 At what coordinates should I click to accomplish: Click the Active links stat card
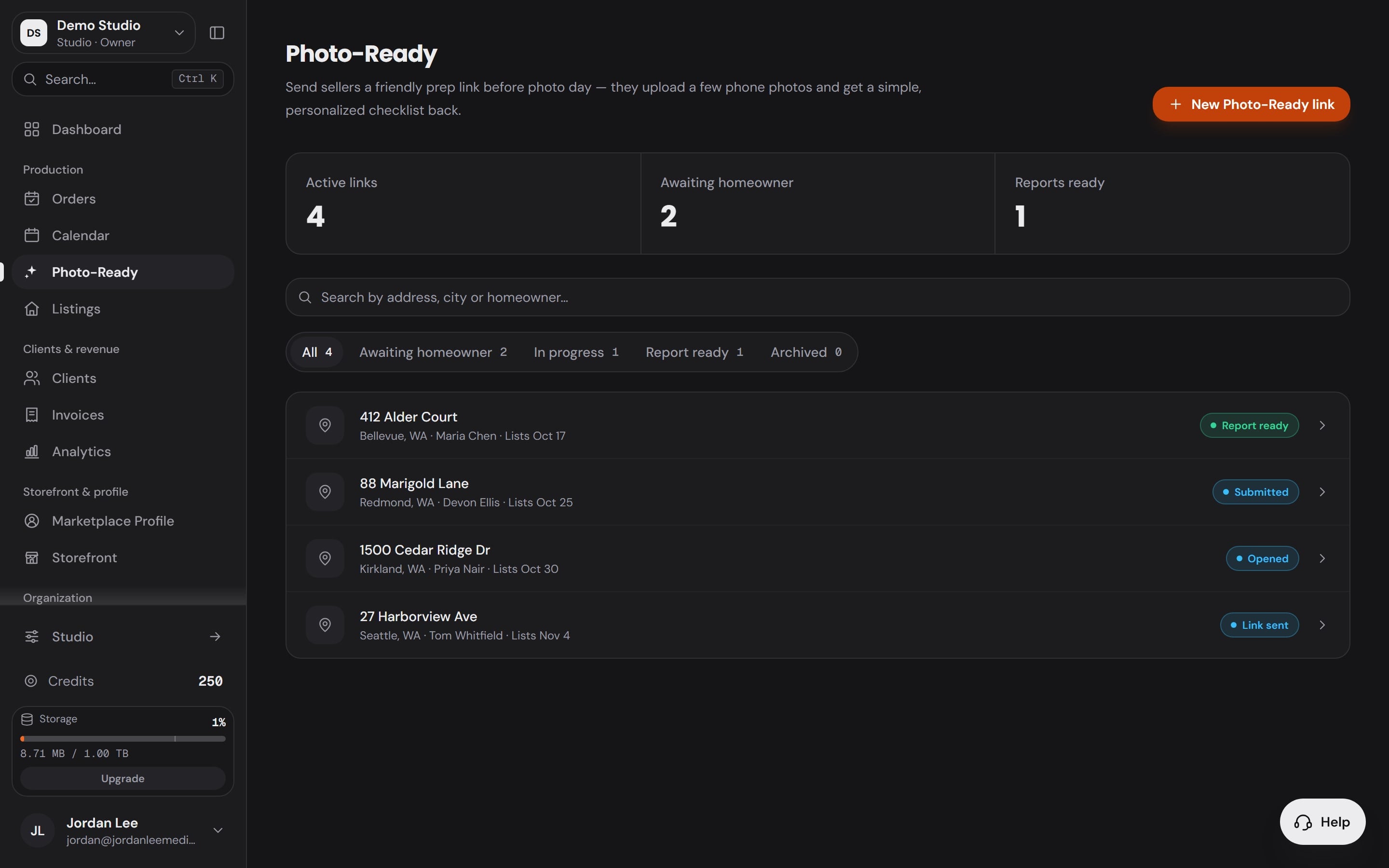click(463, 203)
